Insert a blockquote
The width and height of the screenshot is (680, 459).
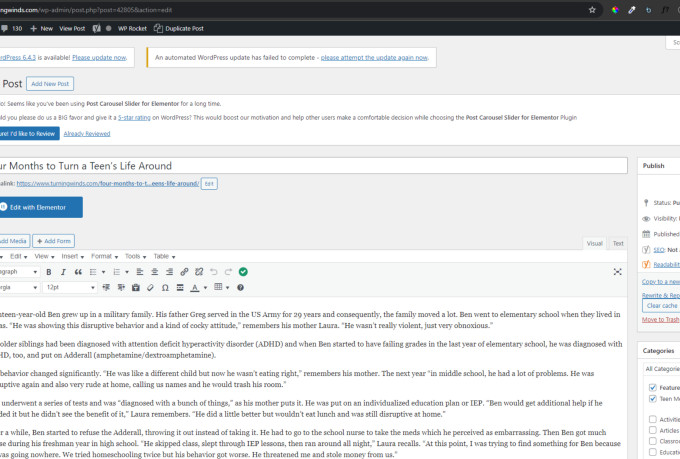(78, 272)
